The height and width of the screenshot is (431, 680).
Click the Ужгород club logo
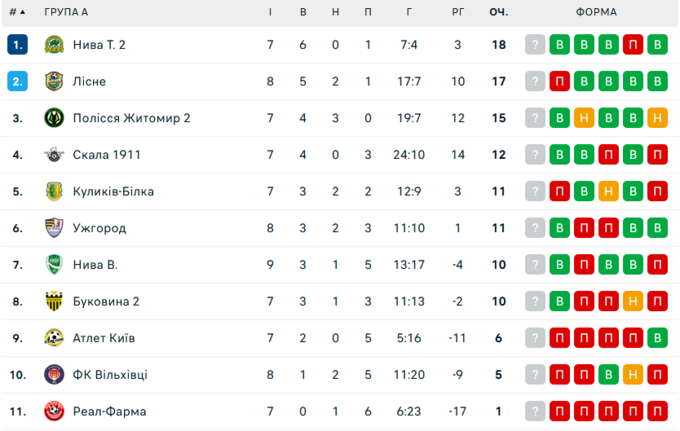point(54,228)
